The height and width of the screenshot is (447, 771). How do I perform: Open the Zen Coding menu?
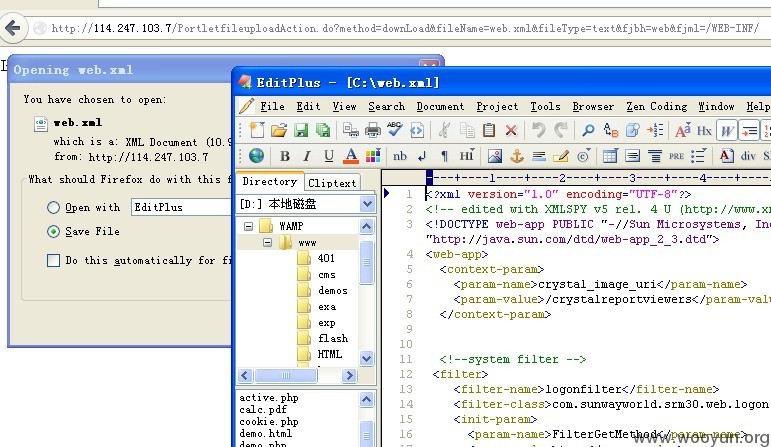656,106
